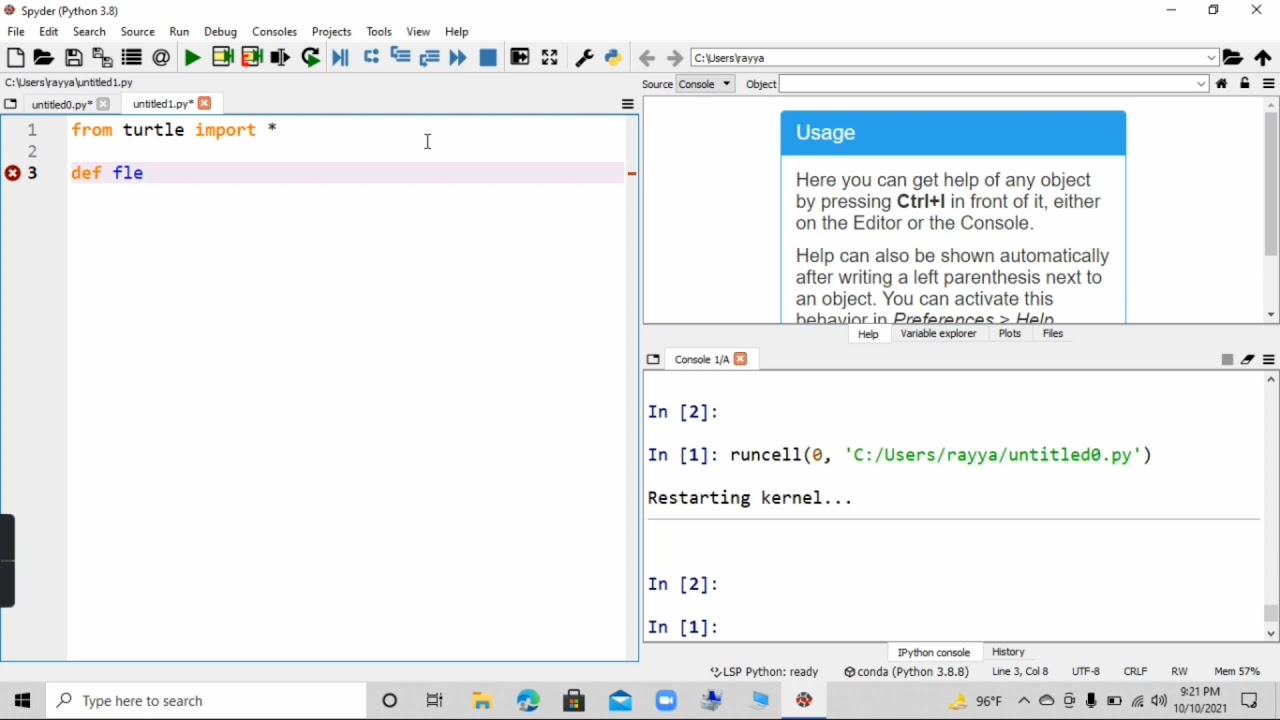Open the Debug menu

pos(220,32)
